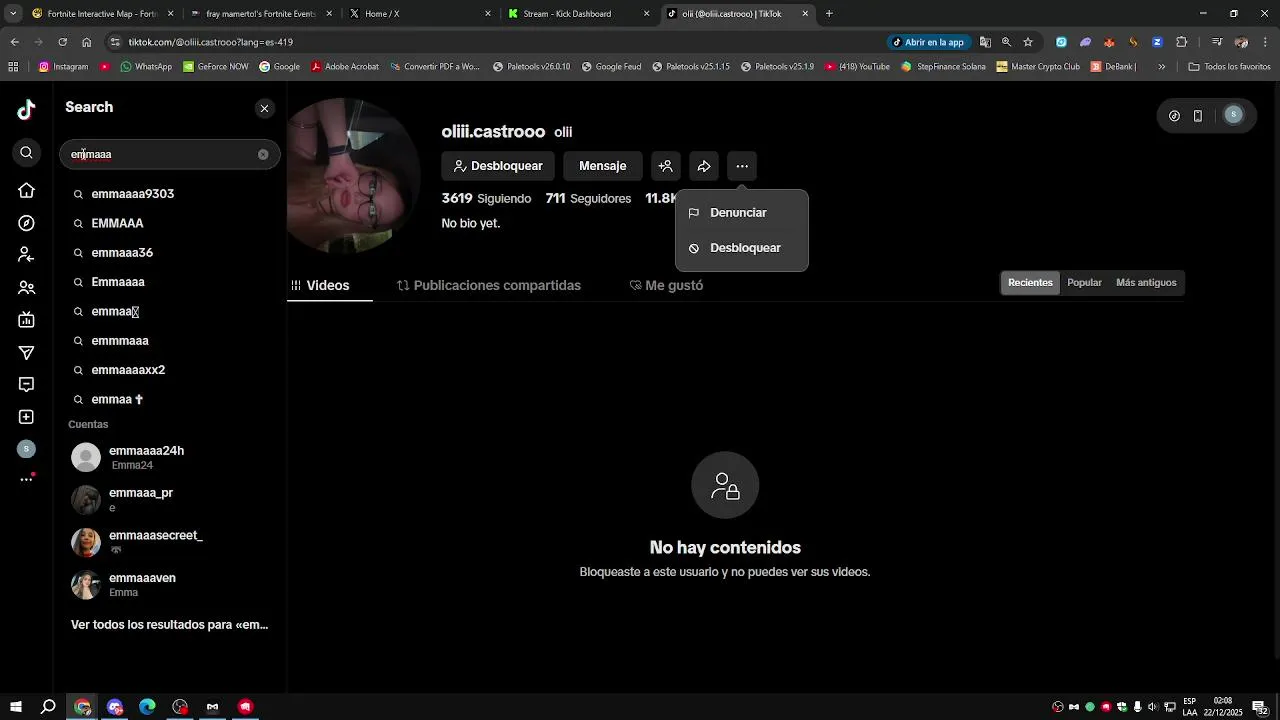Open account emmaaa_pr
The width and height of the screenshot is (1280, 720).
[170, 500]
